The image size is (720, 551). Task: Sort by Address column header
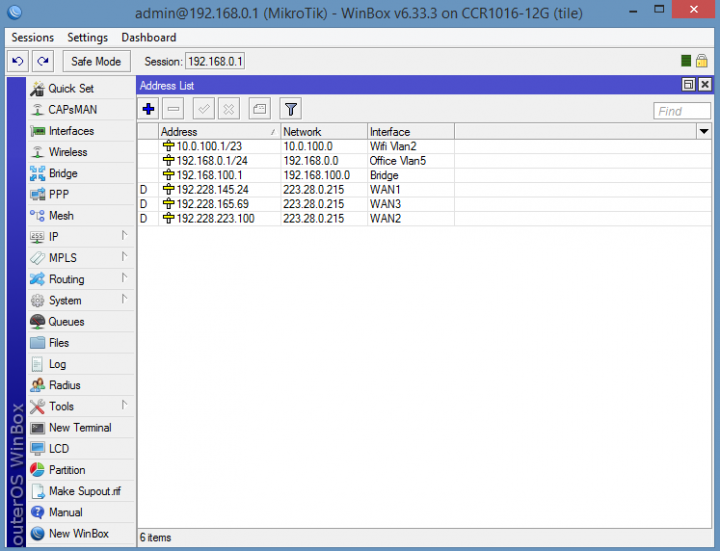tap(219, 132)
